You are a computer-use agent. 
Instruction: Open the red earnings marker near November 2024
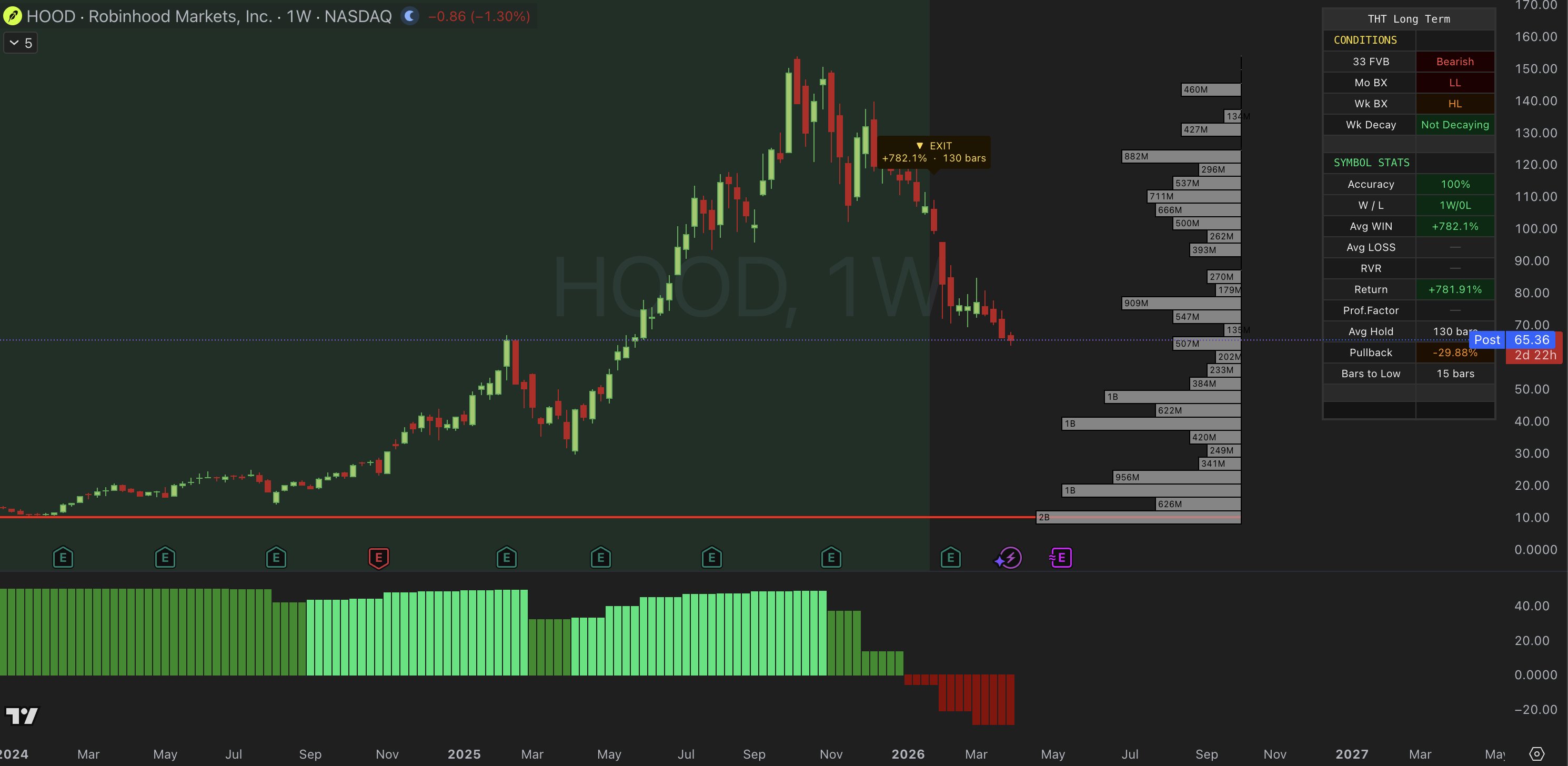point(379,557)
